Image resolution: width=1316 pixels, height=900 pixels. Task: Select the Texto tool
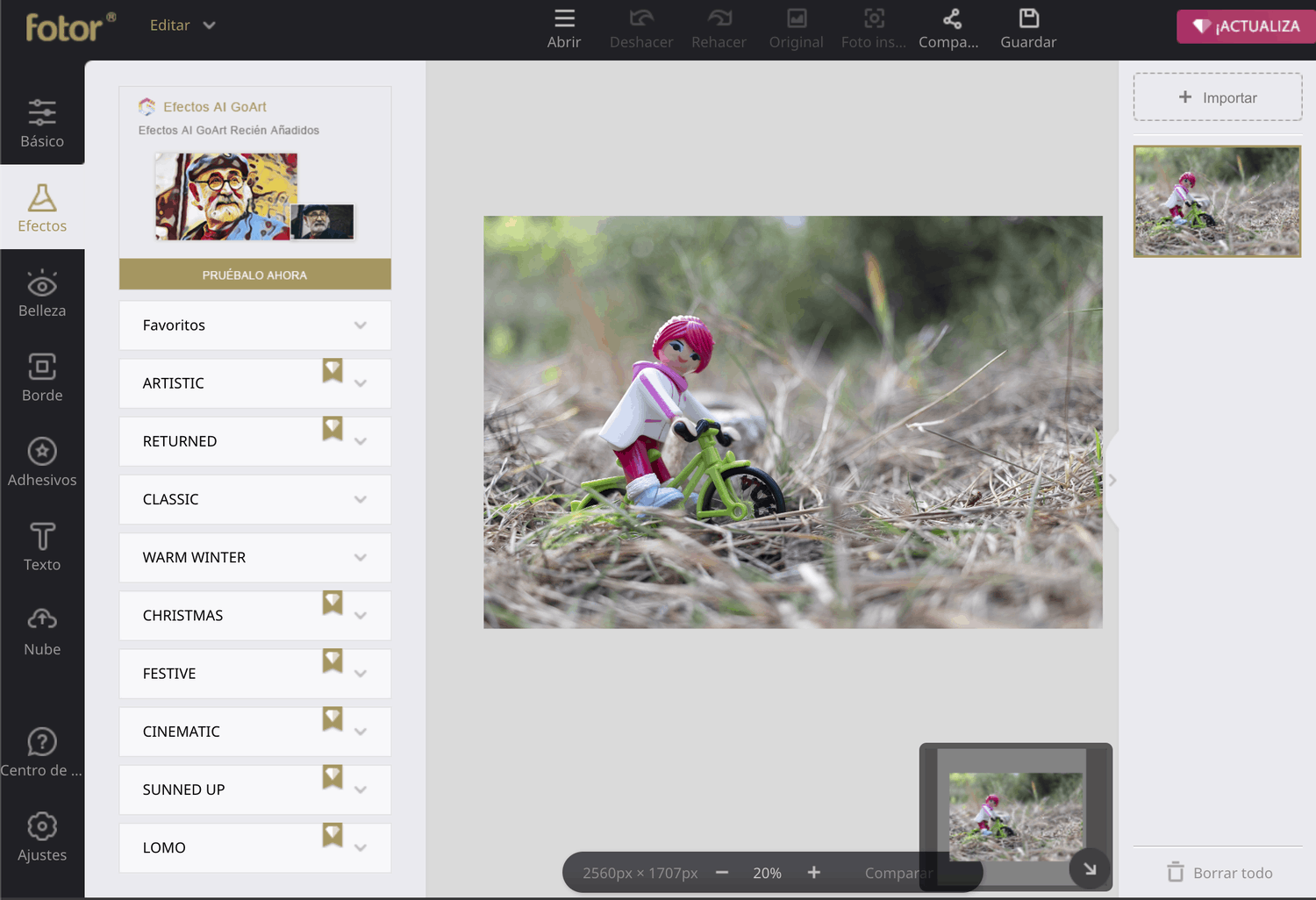42,547
